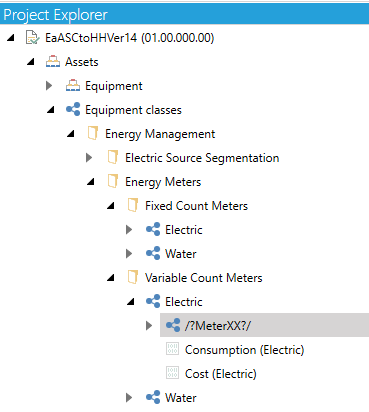Click the Consumption (Electric) data point icon

pos(172,349)
